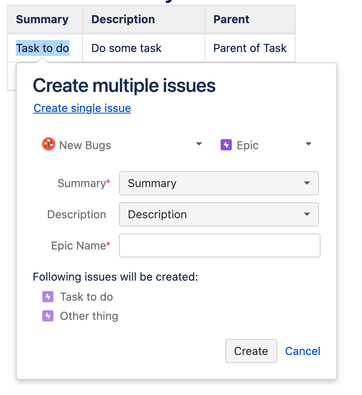This screenshot has width=362, height=395.
Task: Click the Epic icon beside Task to do
Action: pos(48,296)
